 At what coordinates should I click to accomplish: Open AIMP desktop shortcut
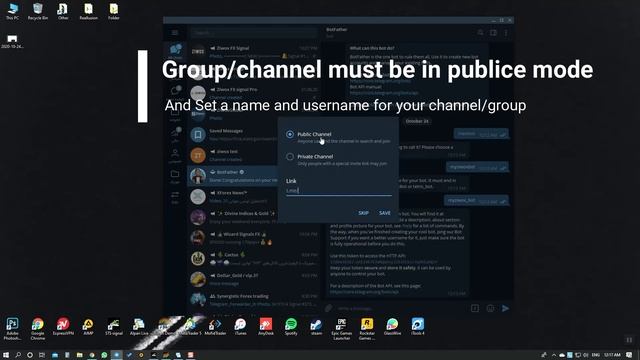tap(88, 327)
